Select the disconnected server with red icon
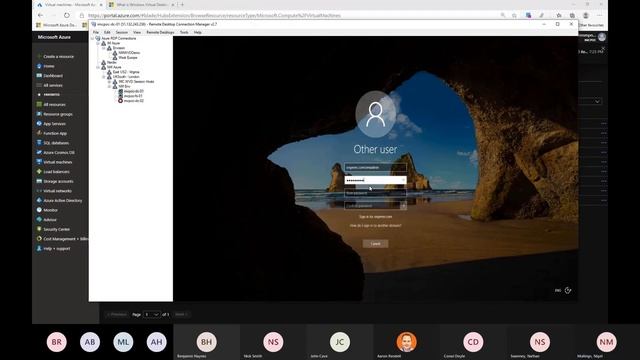Screen dimensions: 640x360 pyautogui.click(x=133, y=100)
